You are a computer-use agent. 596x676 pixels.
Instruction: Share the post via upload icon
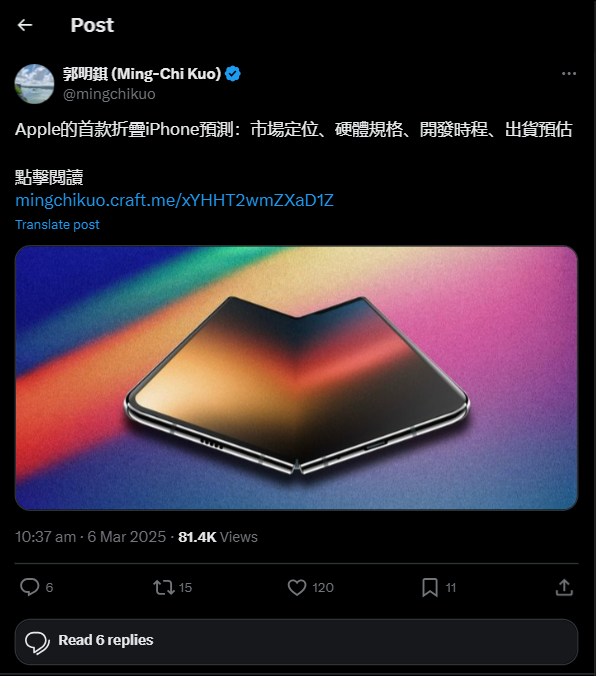pos(564,587)
